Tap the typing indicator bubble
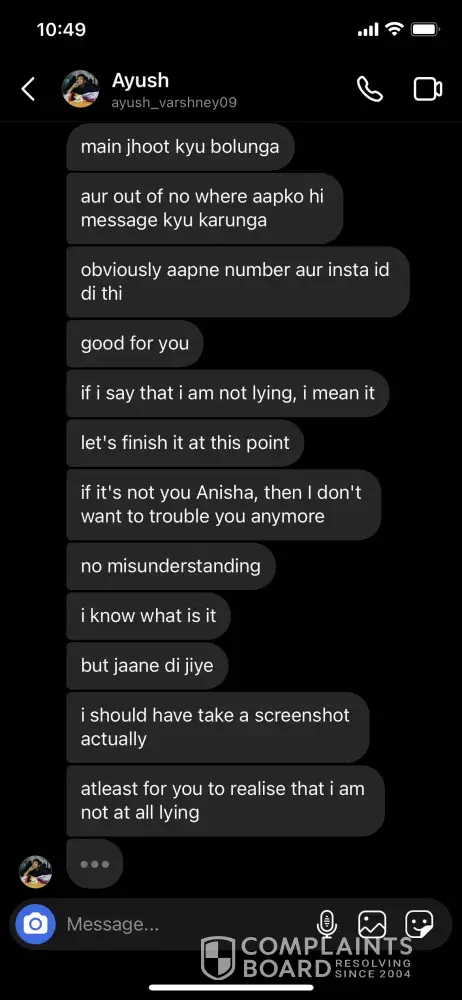The height and width of the screenshot is (1000, 462). coord(94,864)
